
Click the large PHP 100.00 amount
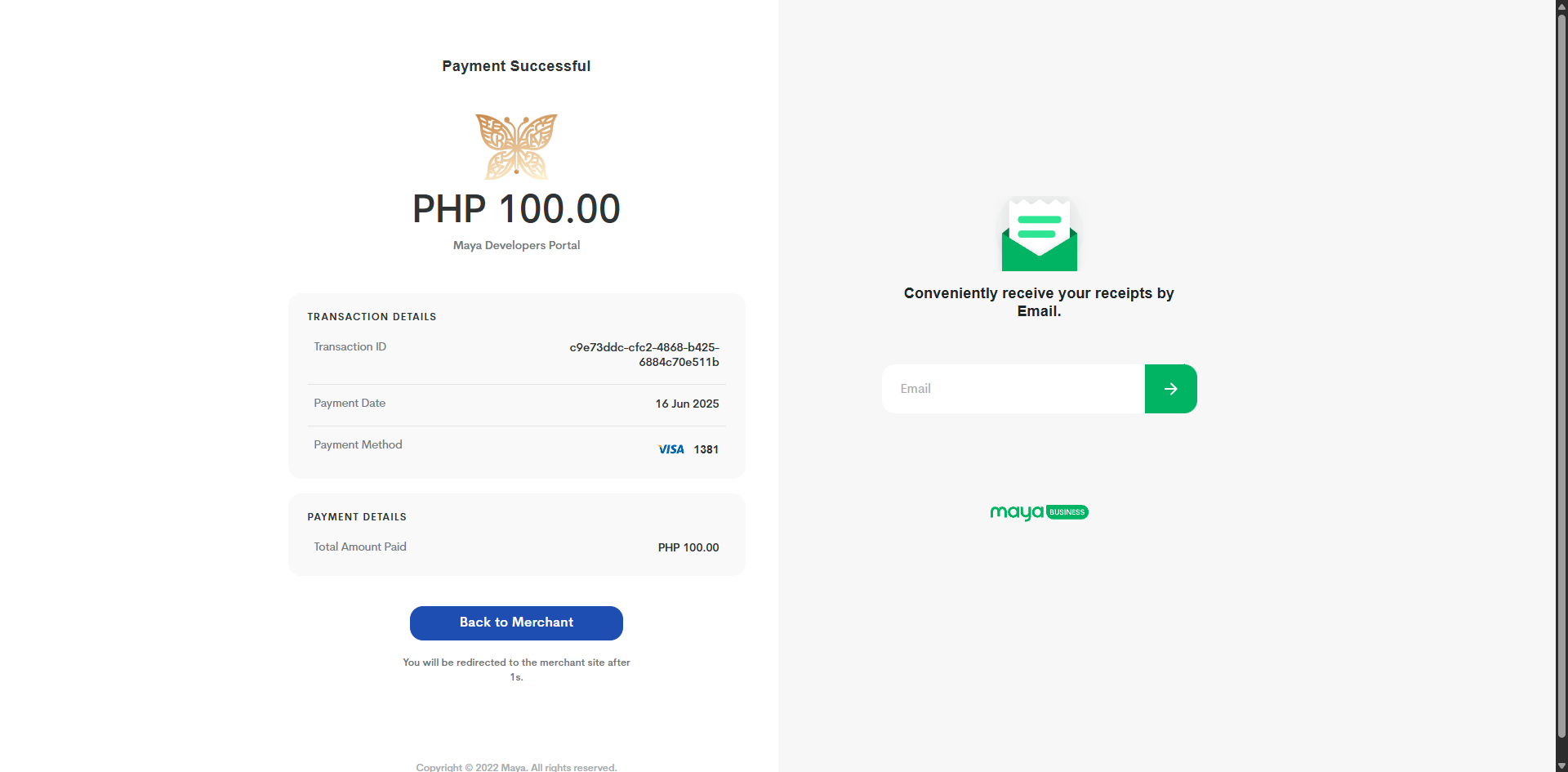coord(516,209)
